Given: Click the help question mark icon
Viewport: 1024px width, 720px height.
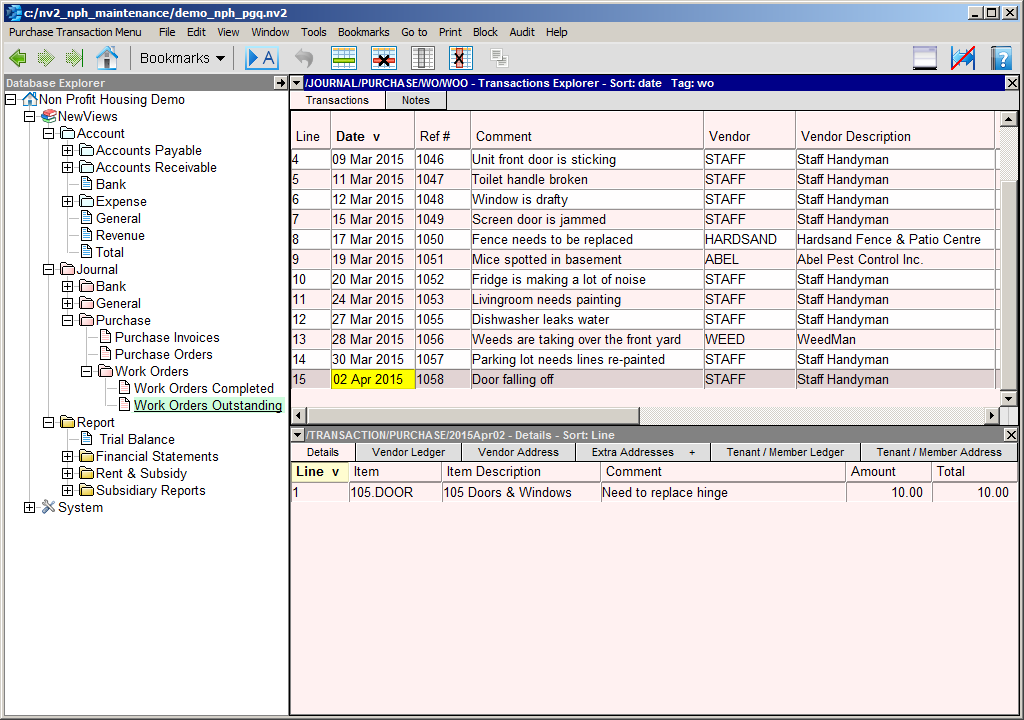Looking at the screenshot, I should tap(1001, 58).
